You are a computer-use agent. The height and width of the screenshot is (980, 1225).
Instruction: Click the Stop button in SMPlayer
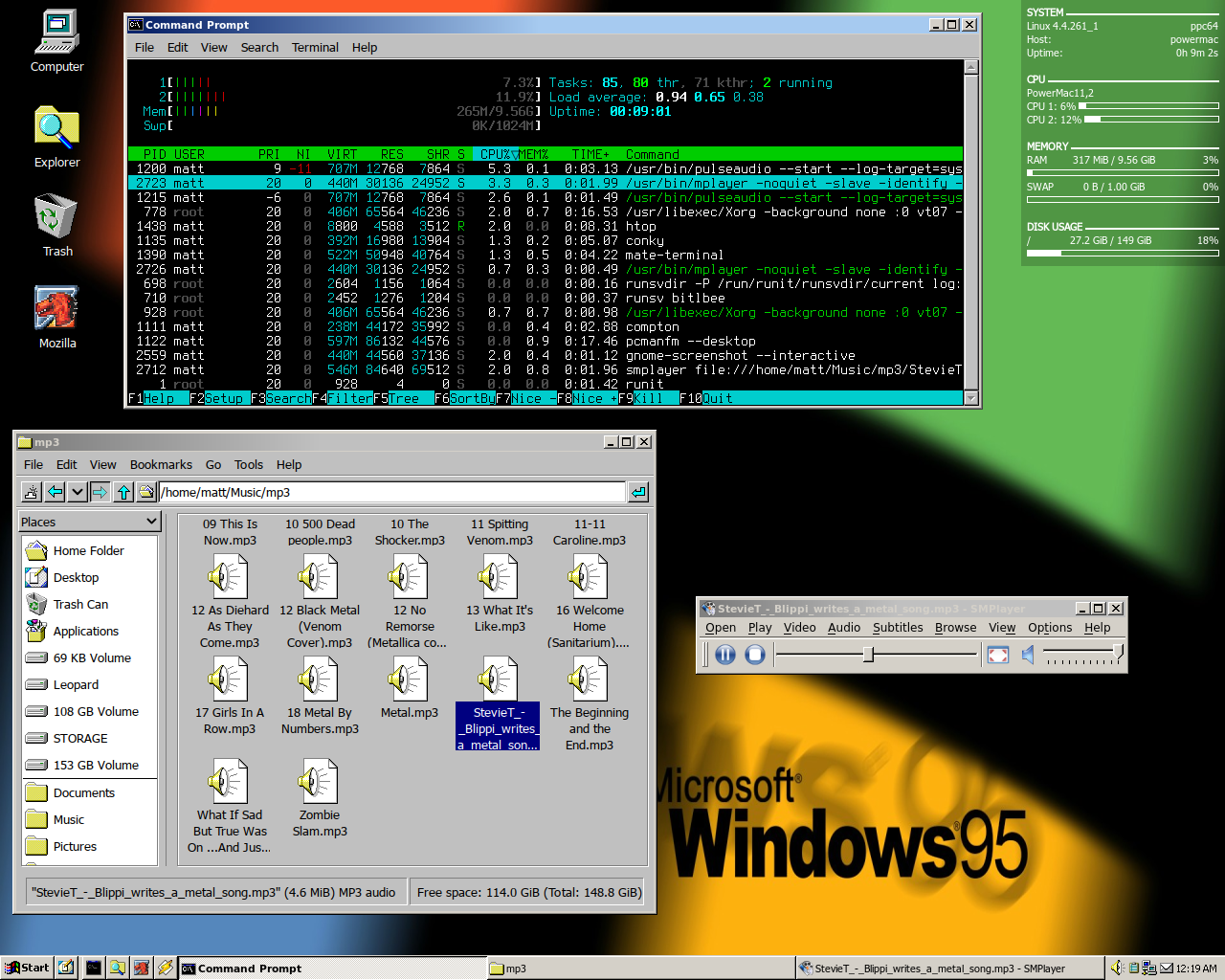coord(754,655)
